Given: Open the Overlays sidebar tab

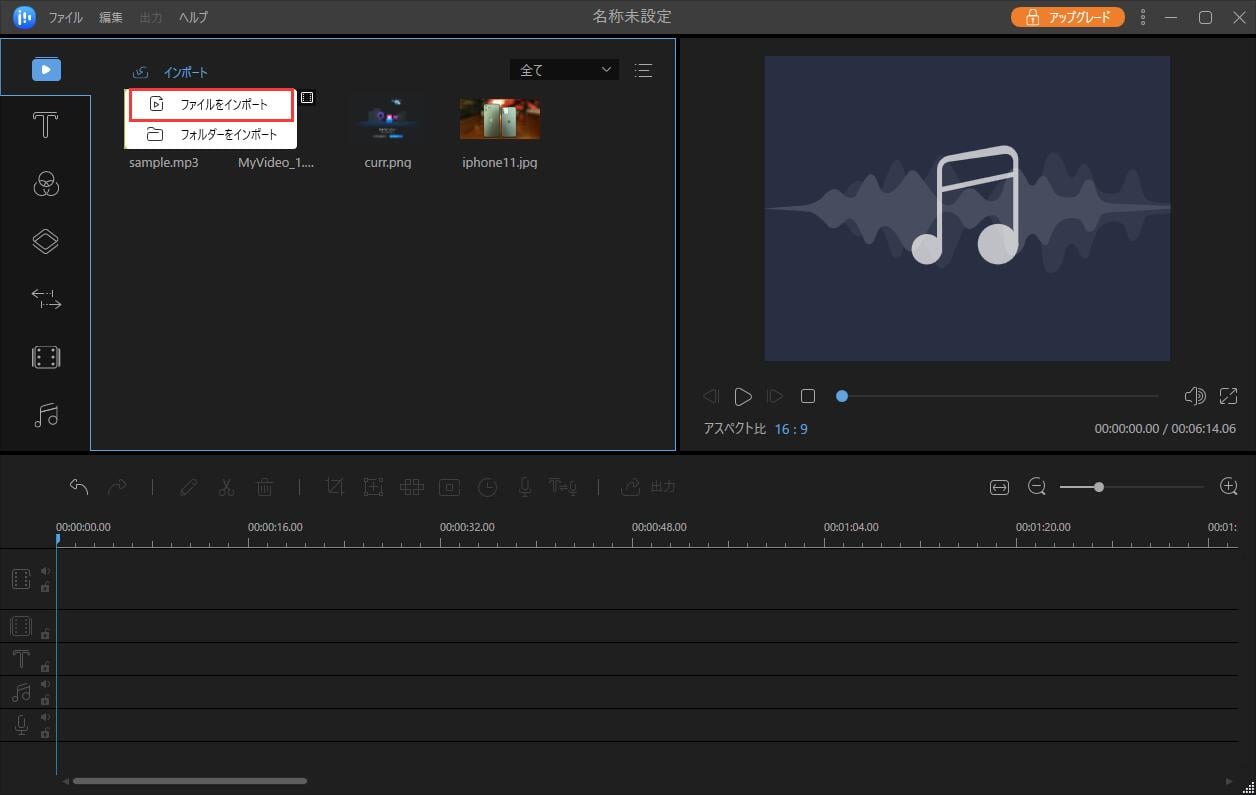Looking at the screenshot, I should 46,241.
